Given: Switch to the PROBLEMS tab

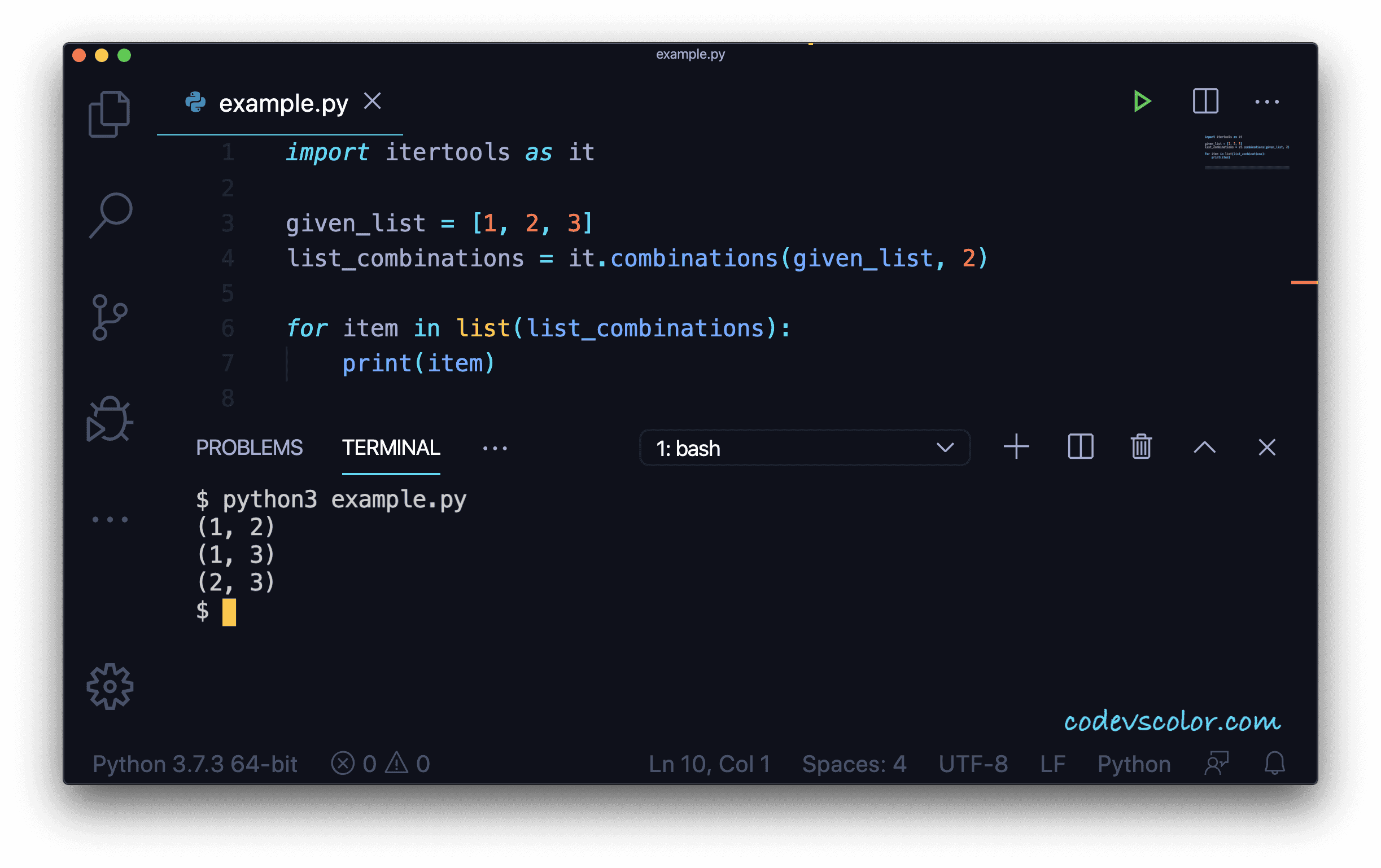Looking at the screenshot, I should click(x=250, y=448).
